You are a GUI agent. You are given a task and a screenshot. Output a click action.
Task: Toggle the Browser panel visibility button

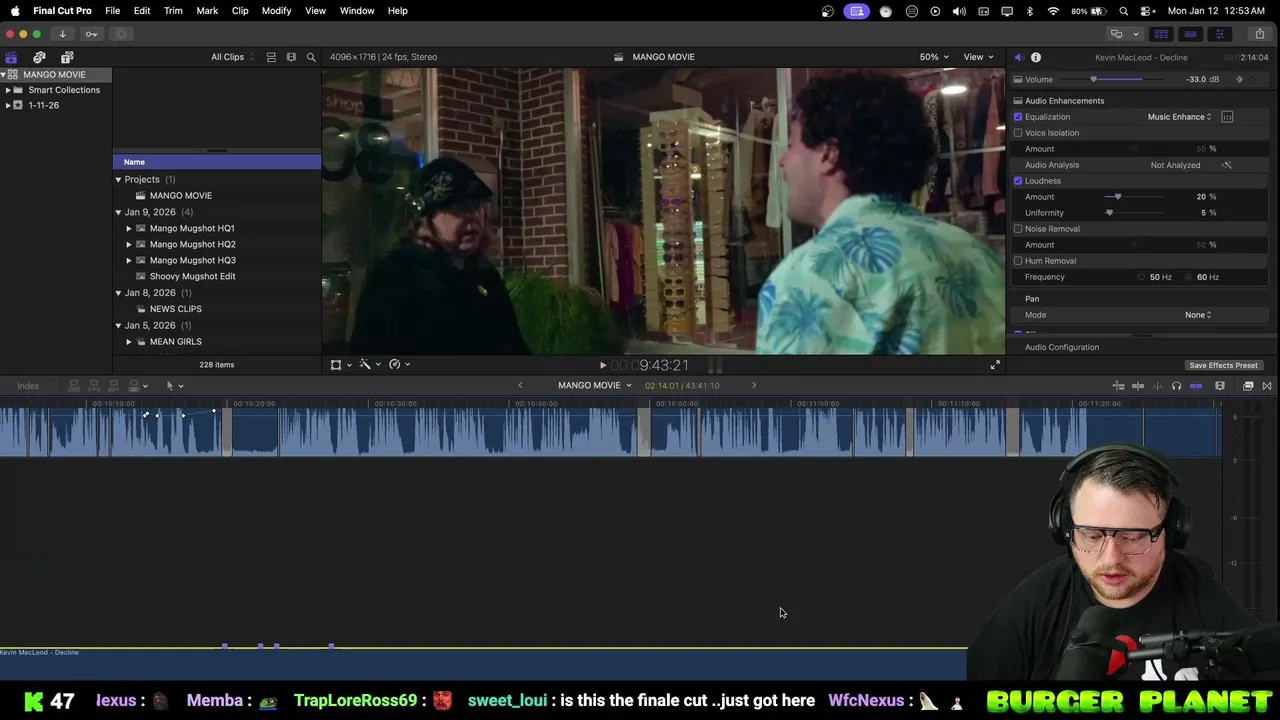[1161, 34]
